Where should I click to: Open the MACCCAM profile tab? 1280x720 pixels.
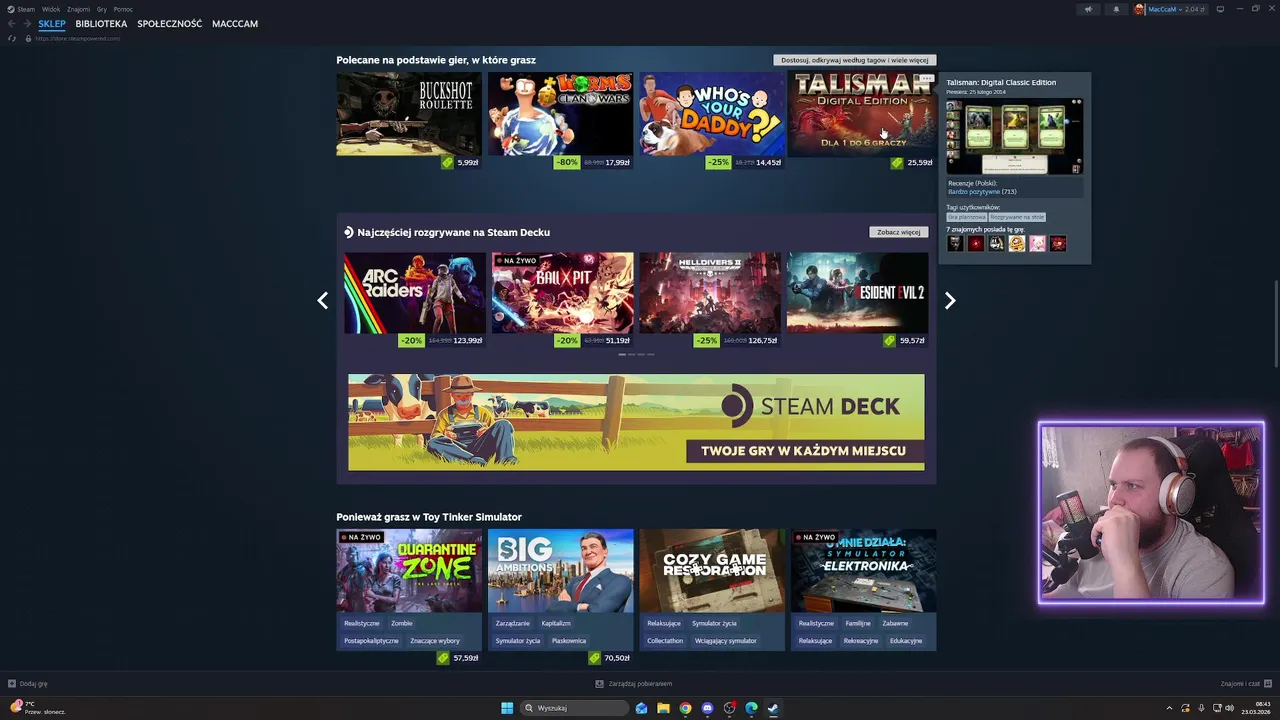pos(235,24)
